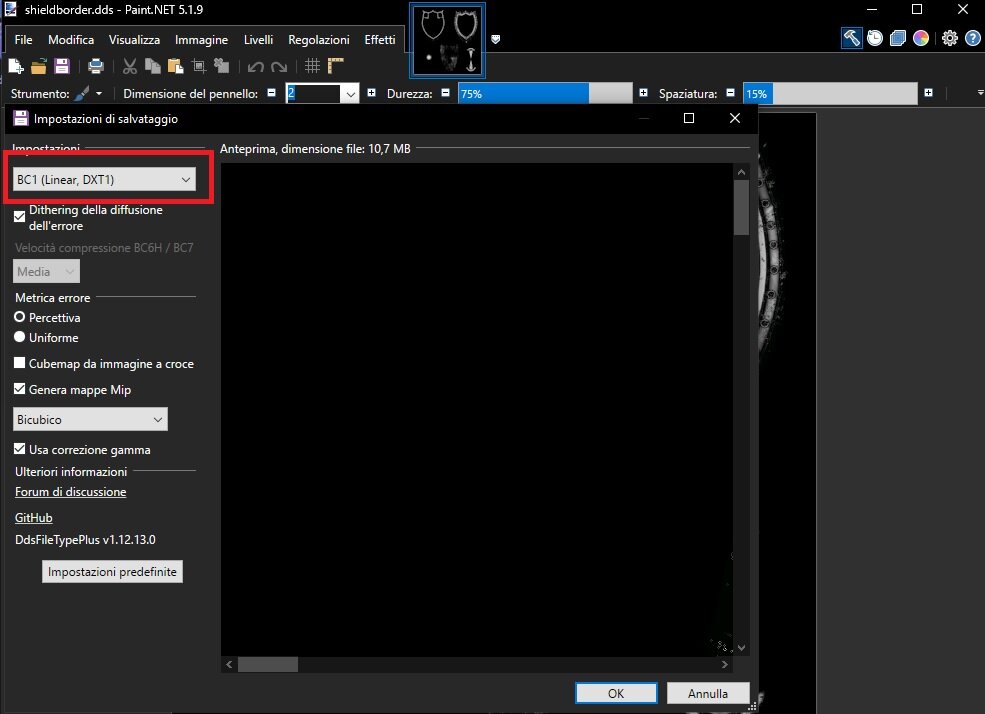Image resolution: width=985 pixels, height=714 pixels.
Task: Undo with the curved left arrow
Action: pyautogui.click(x=255, y=67)
